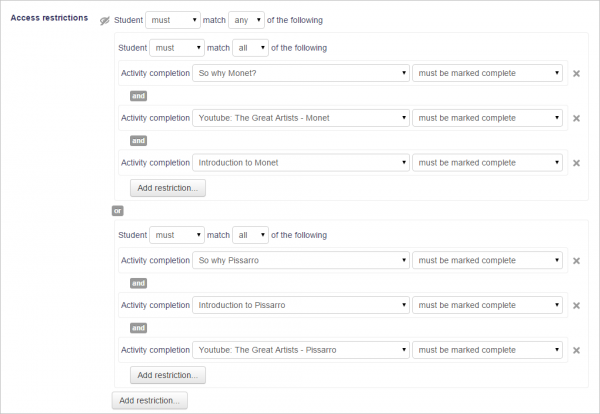600x414 pixels.
Task: Click 'Add restriction...' in the Monet set
Action: pyautogui.click(x=168, y=188)
